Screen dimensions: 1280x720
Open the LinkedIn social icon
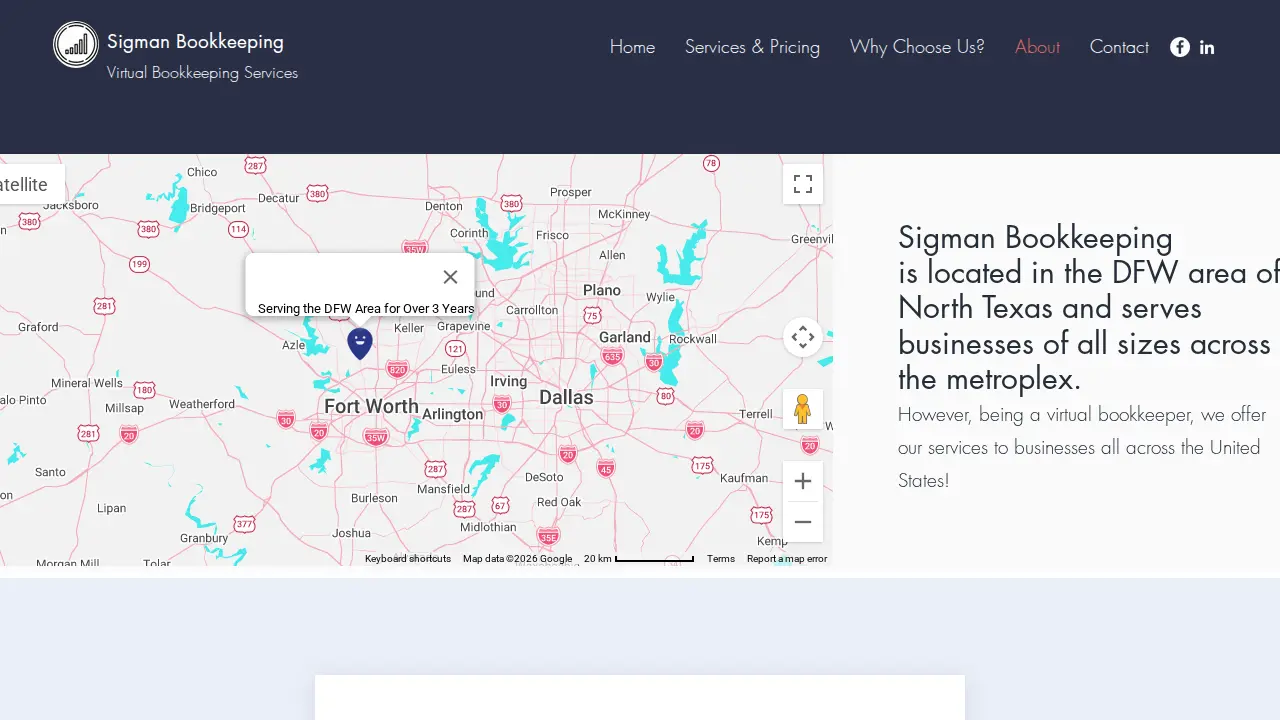click(1207, 47)
